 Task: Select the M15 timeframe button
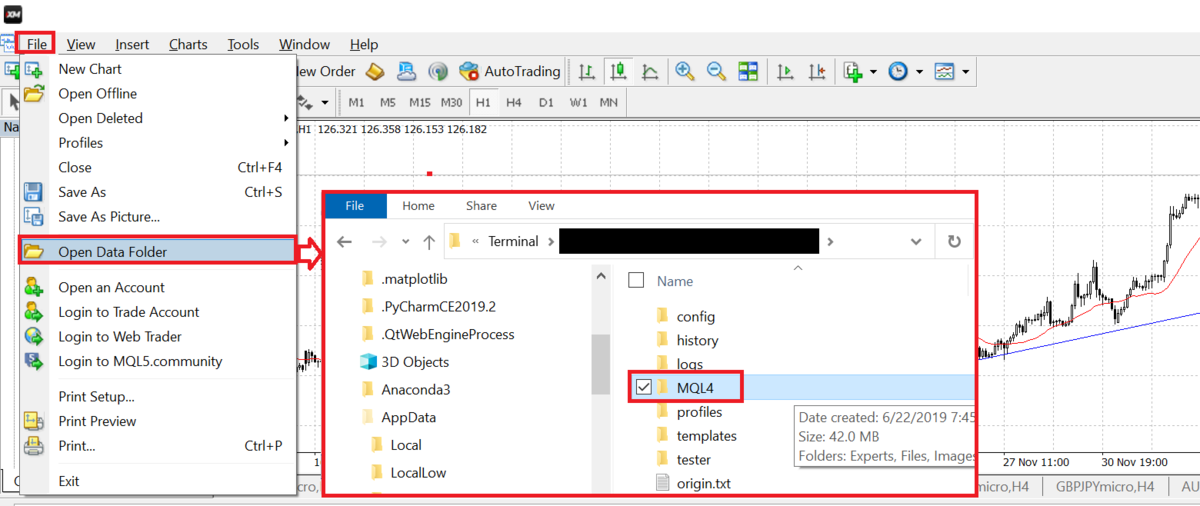tap(420, 102)
